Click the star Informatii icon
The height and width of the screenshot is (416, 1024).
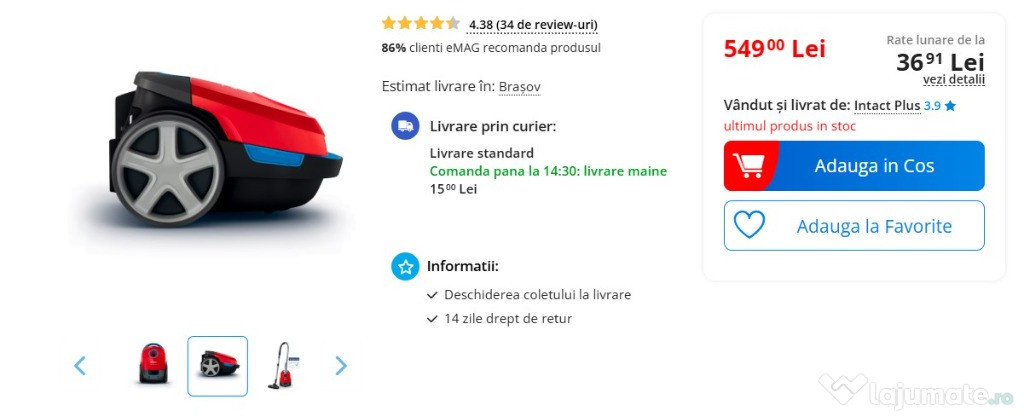tap(405, 266)
